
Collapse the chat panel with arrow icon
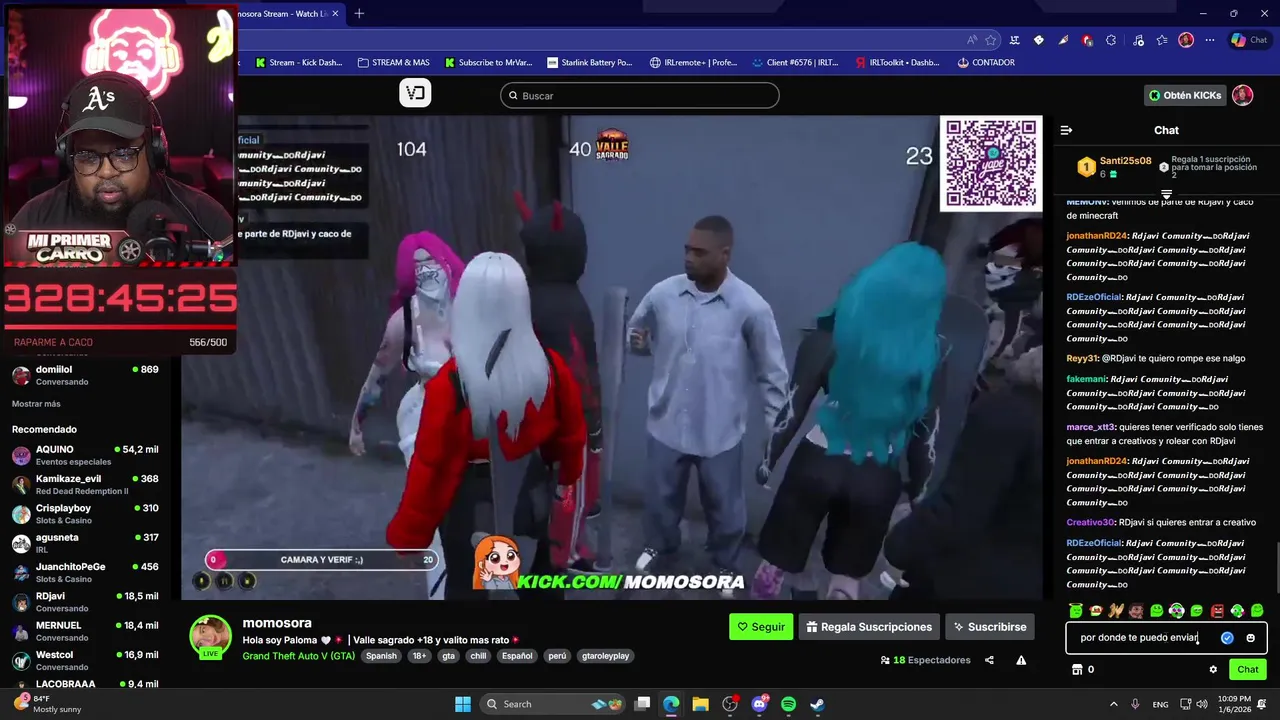pos(1066,130)
